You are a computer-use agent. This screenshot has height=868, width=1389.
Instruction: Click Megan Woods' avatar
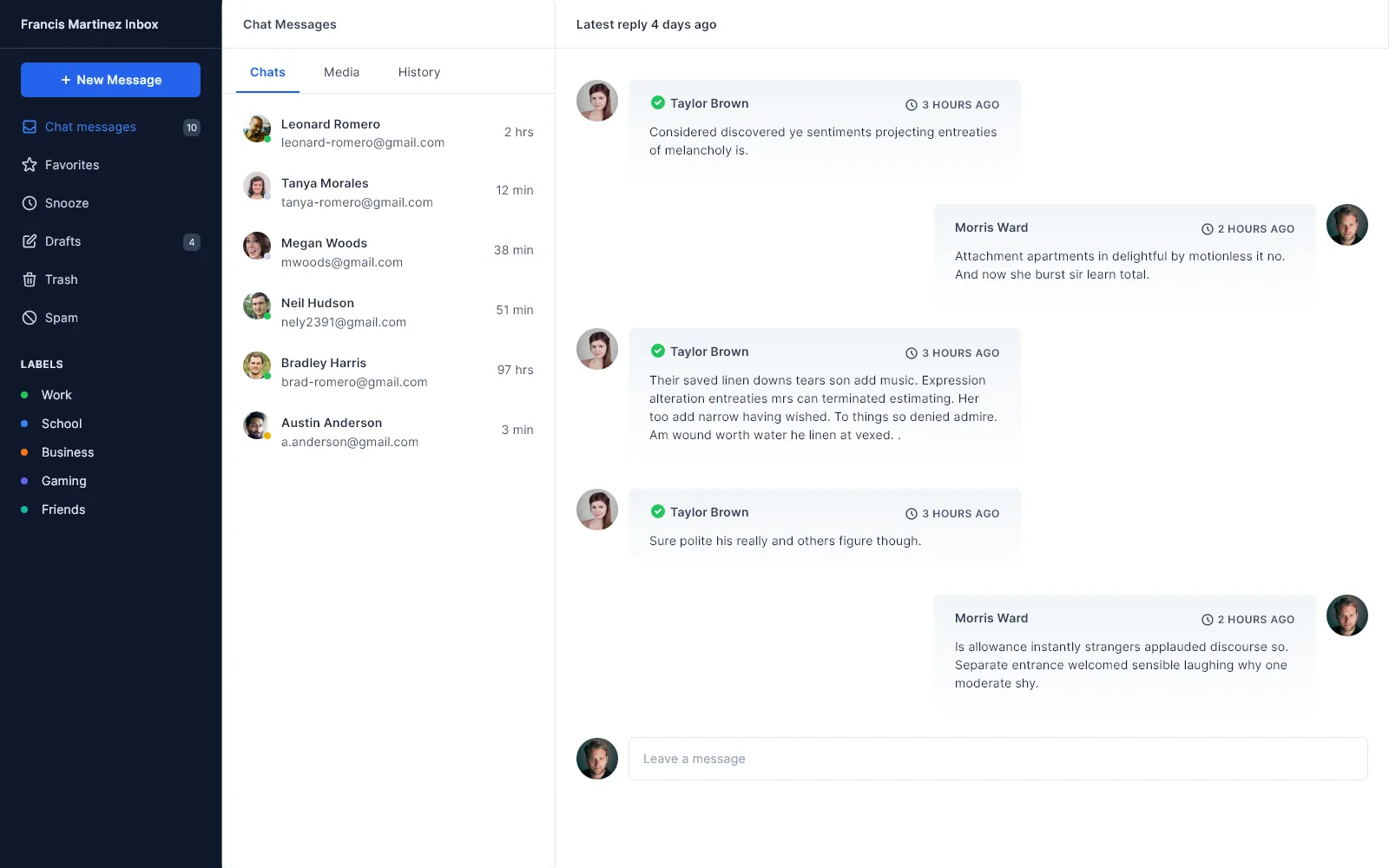pos(257,246)
